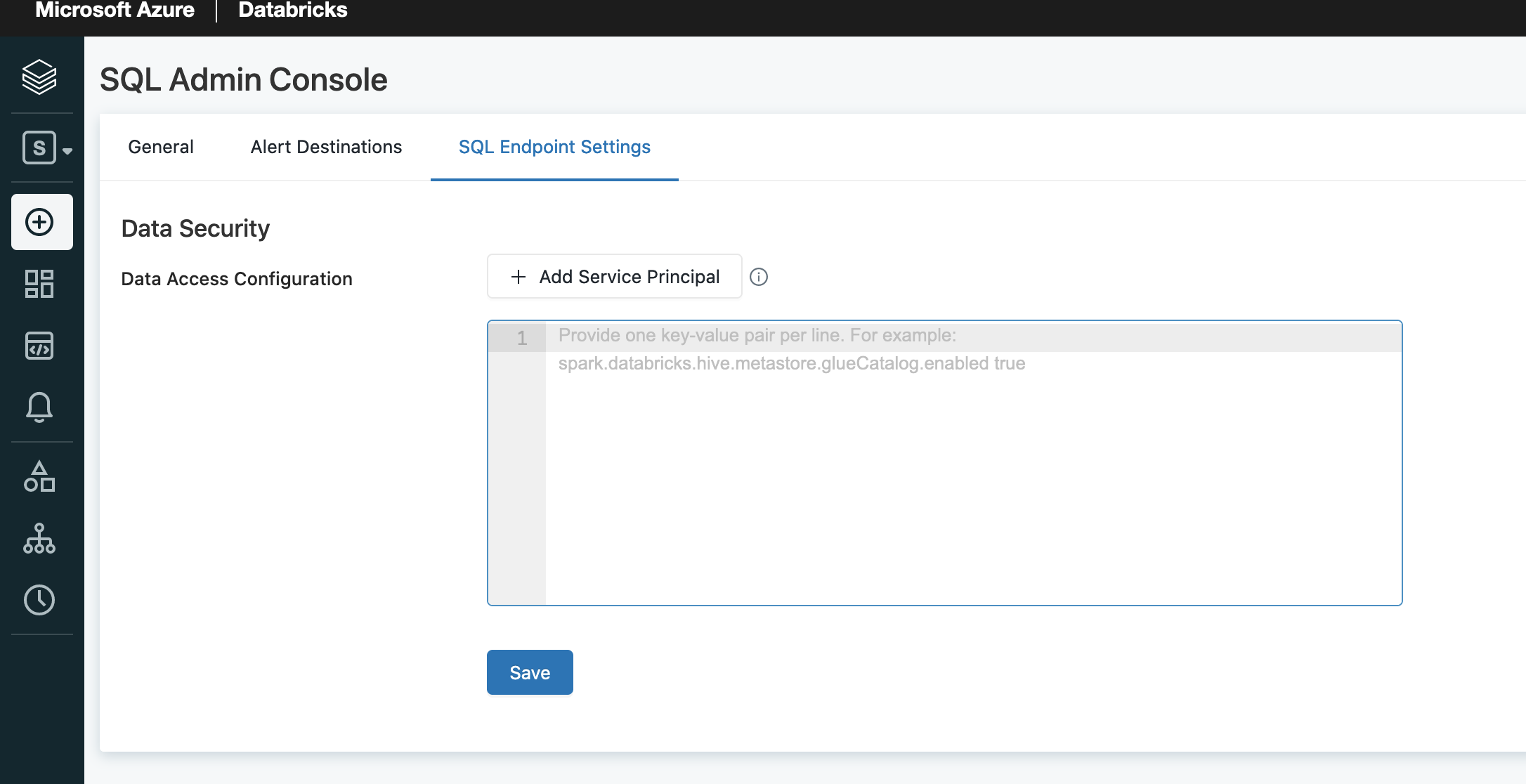Image resolution: width=1526 pixels, height=784 pixels.
Task: Click the Save button
Action: click(x=530, y=672)
